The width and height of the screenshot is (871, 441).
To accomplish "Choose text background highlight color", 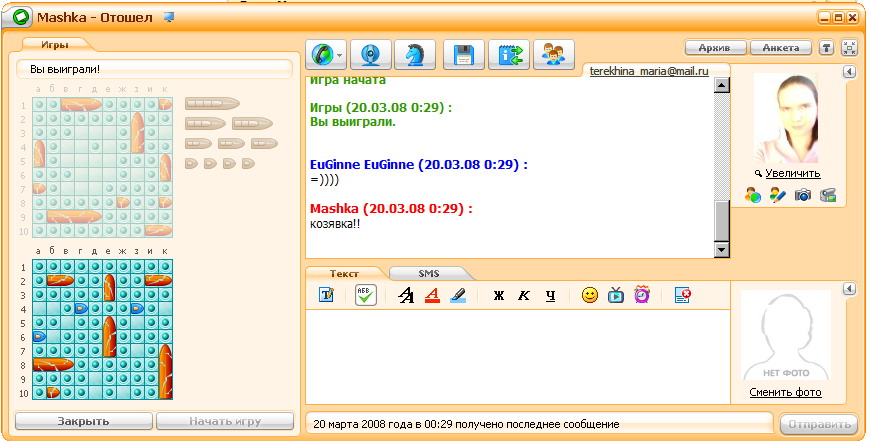I will (x=458, y=295).
